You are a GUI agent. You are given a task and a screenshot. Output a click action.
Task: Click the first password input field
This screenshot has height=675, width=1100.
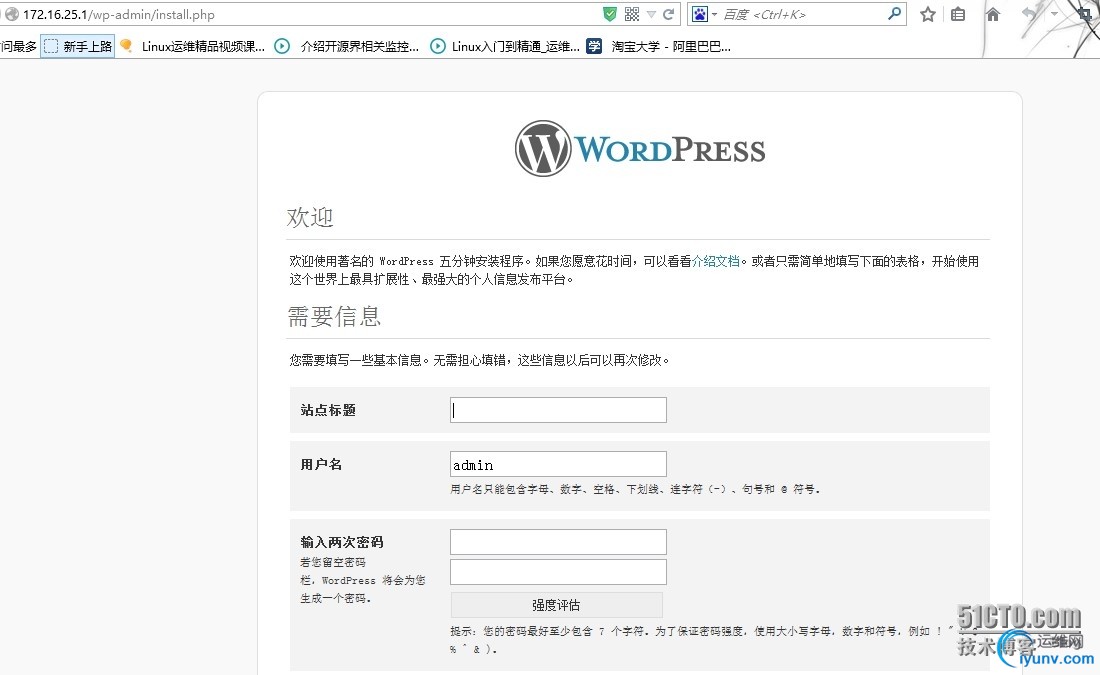pyautogui.click(x=558, y=542)
